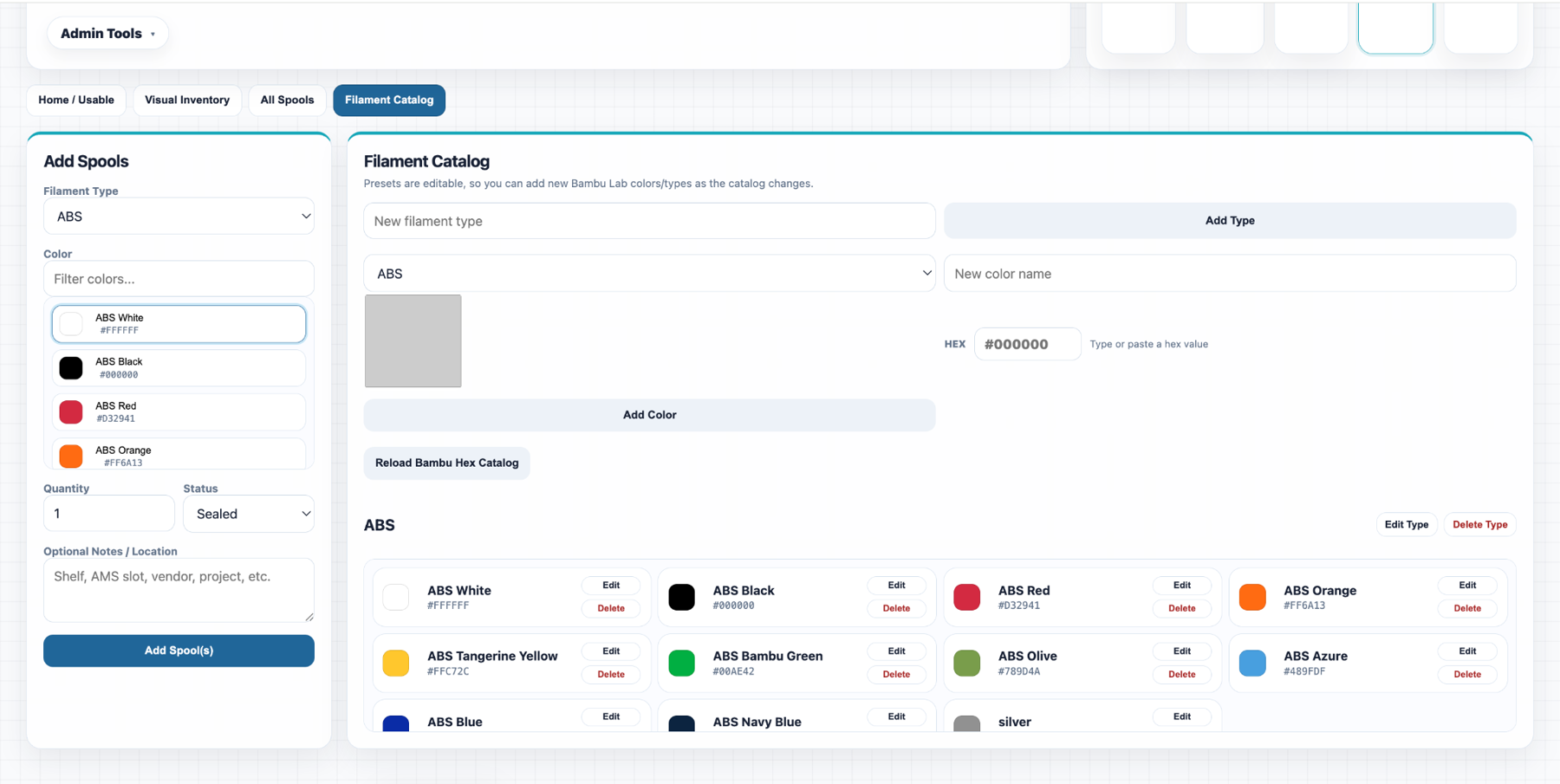The width and height of the screenshot is (1560, 784).
Task: Delete the ABS Azure color
Action: pos(1467,674)
